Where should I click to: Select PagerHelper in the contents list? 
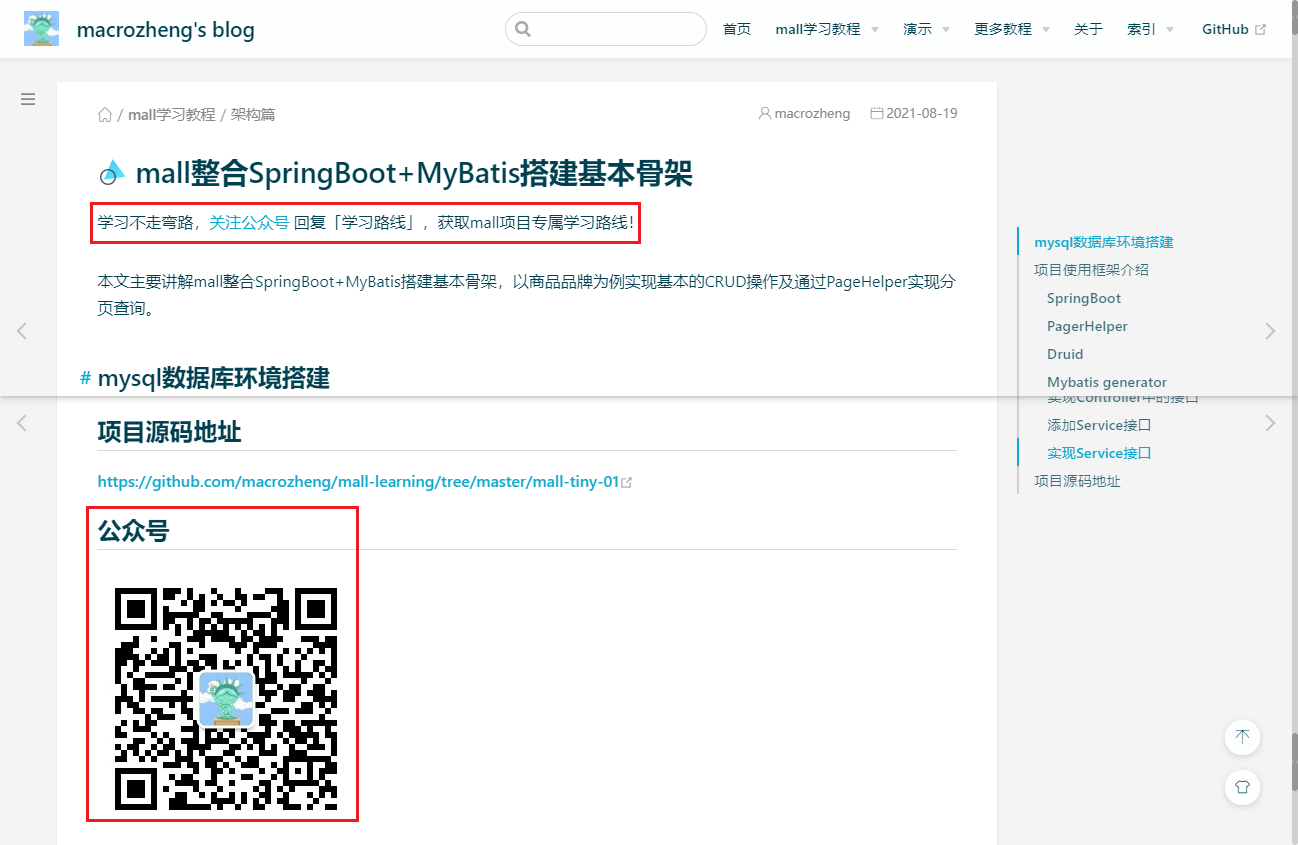1087,326
